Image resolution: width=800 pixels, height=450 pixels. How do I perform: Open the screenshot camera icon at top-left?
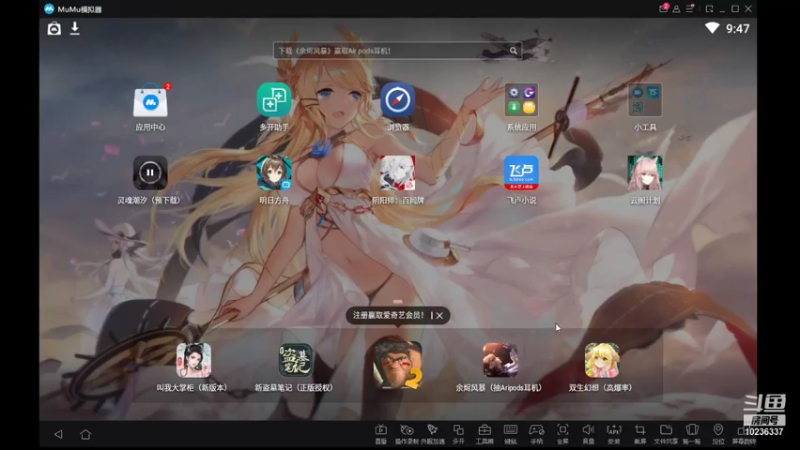[x=54, y=29]
